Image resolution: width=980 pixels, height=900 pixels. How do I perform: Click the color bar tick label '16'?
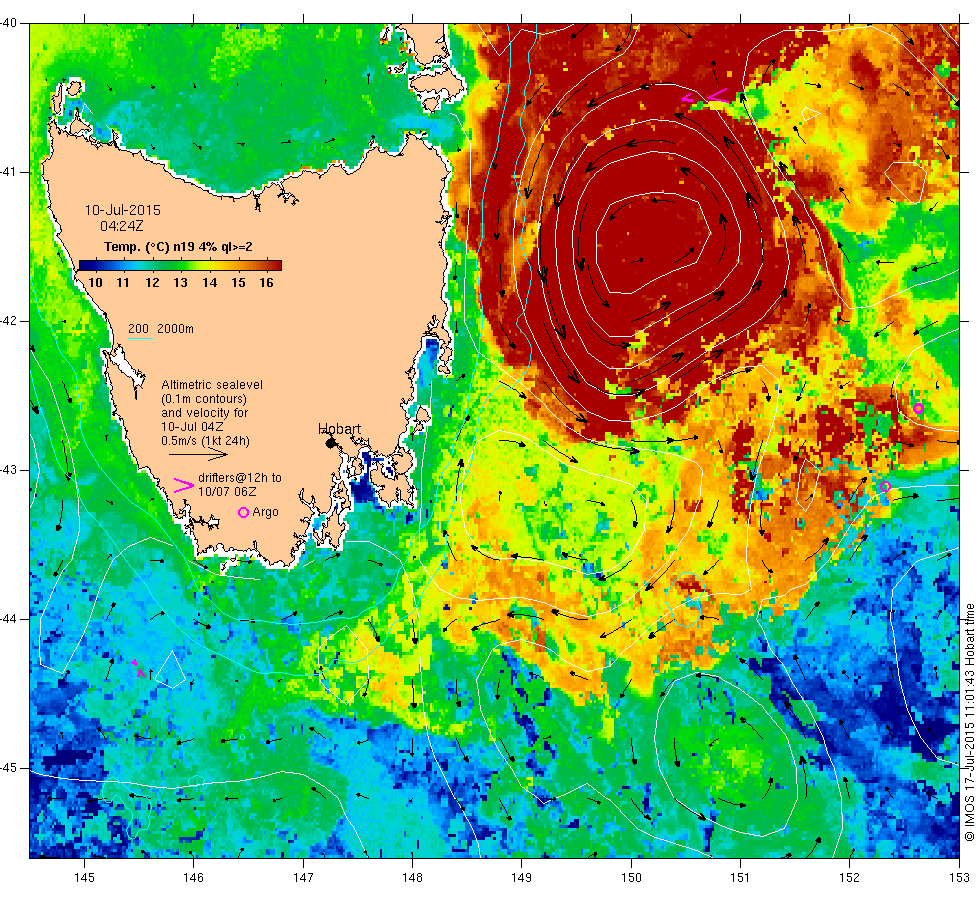click(x=267, y=282)
